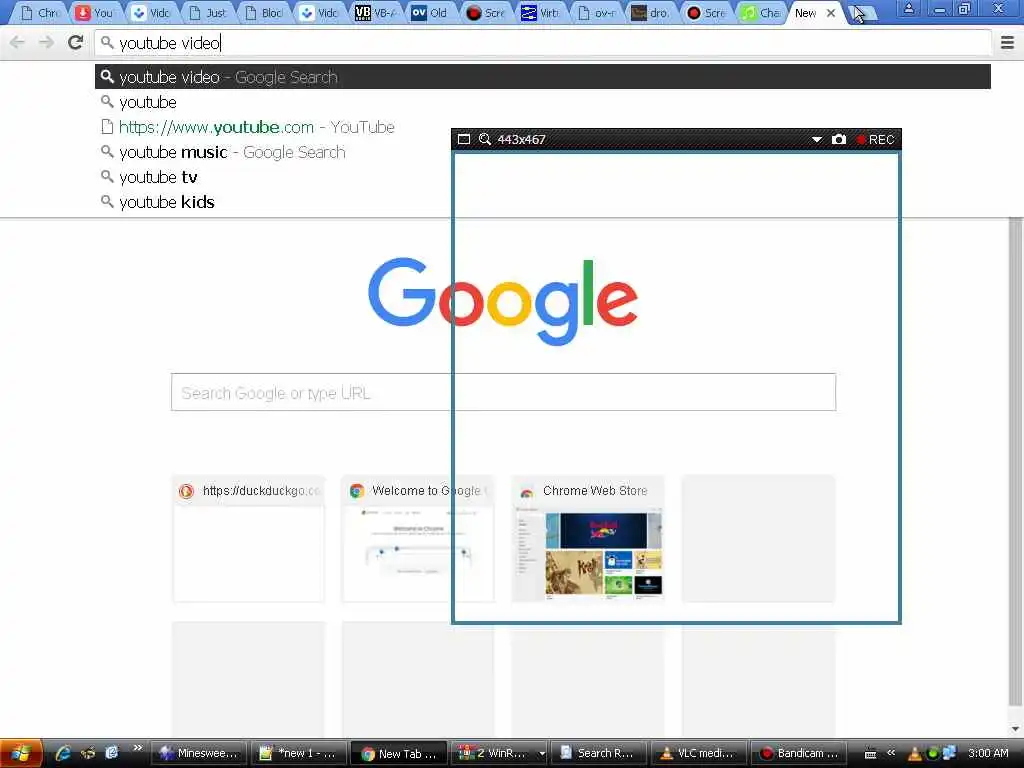Expand hidden system tray icons chevron
Screen dimensions: 1024x768
click(x=891, y=753)
